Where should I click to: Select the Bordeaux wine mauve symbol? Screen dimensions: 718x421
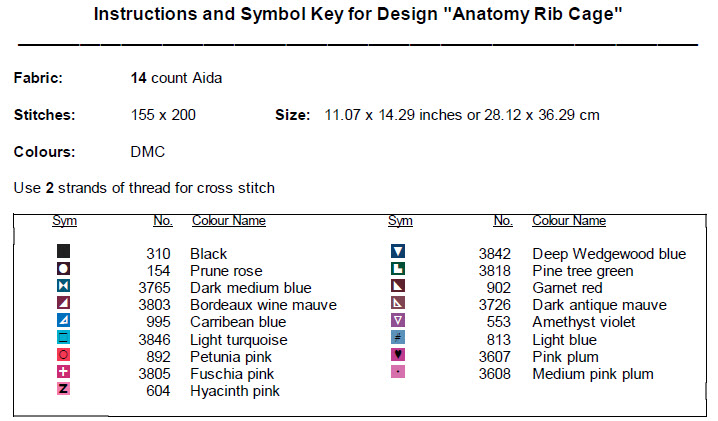point(64,304)
